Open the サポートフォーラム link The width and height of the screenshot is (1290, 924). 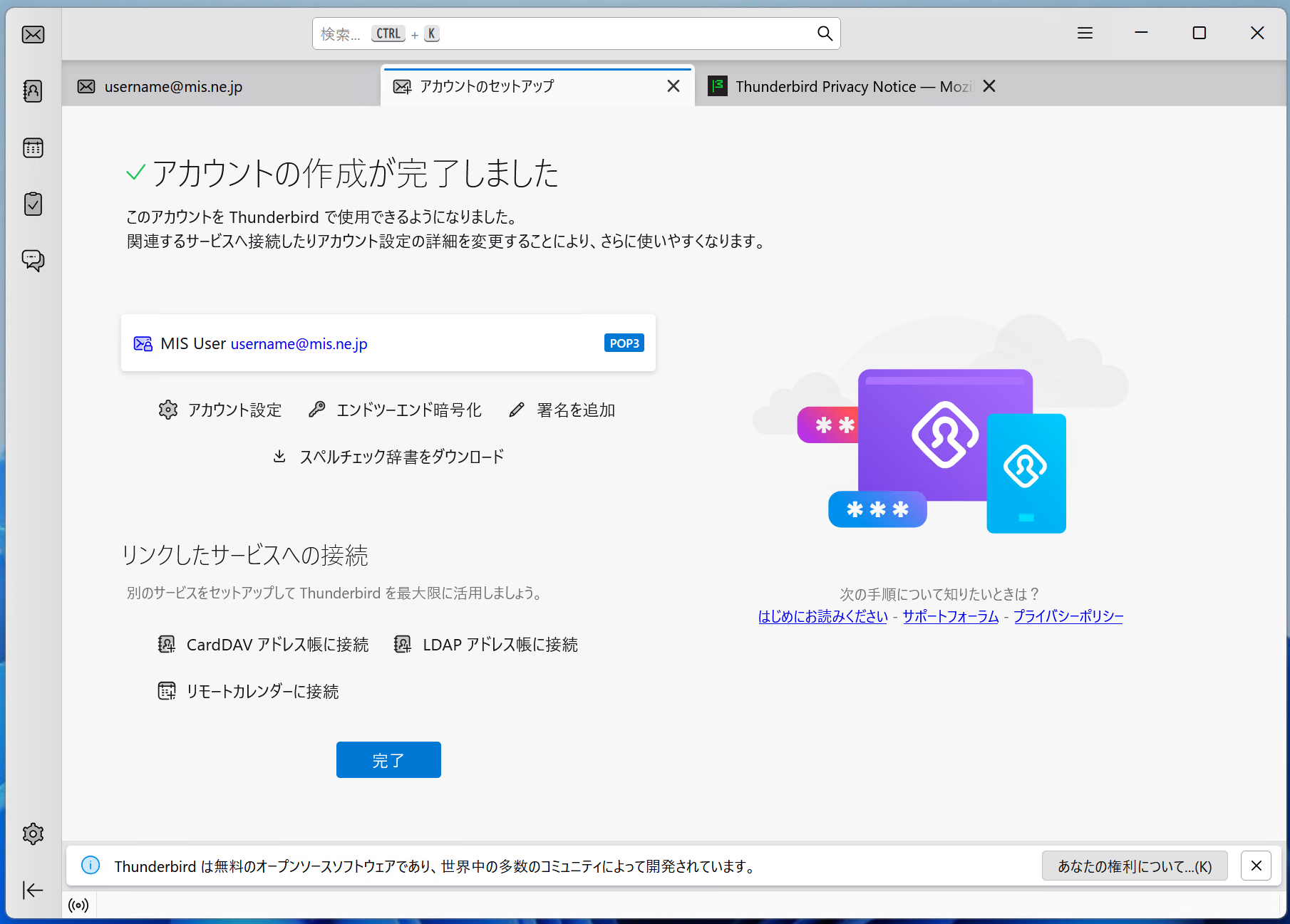pos(950,616)
